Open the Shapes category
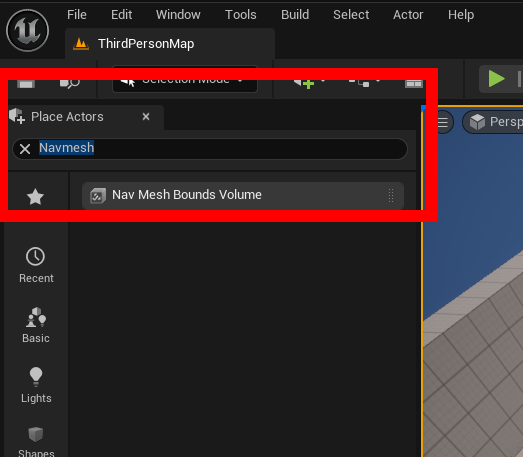This screenshot has height=457, width=523. (x=36, y=442)
